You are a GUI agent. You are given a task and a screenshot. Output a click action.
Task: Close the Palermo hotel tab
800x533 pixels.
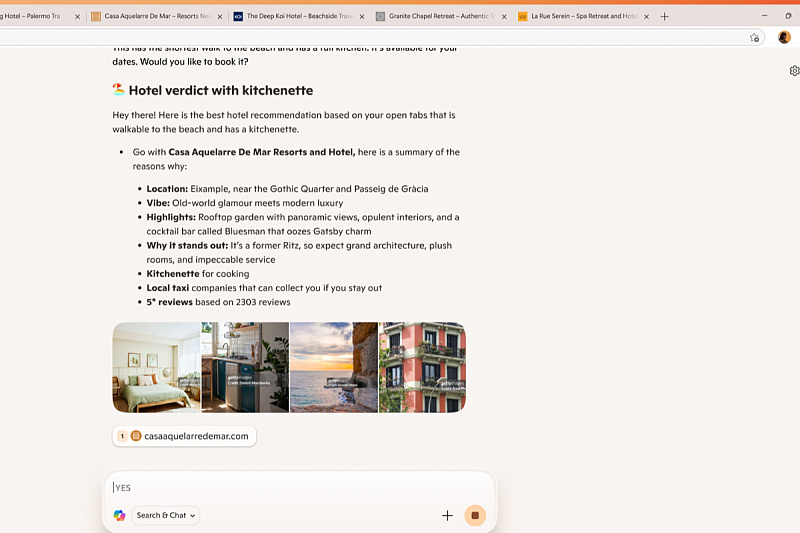tap(78, 17)
